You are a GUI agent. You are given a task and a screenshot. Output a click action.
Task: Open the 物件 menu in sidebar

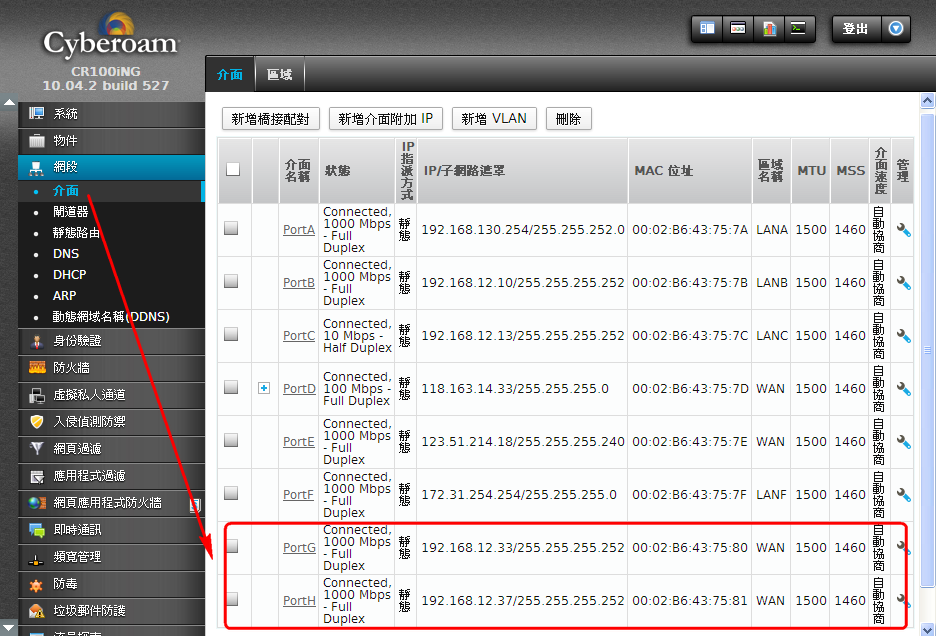tap(112, 141)
